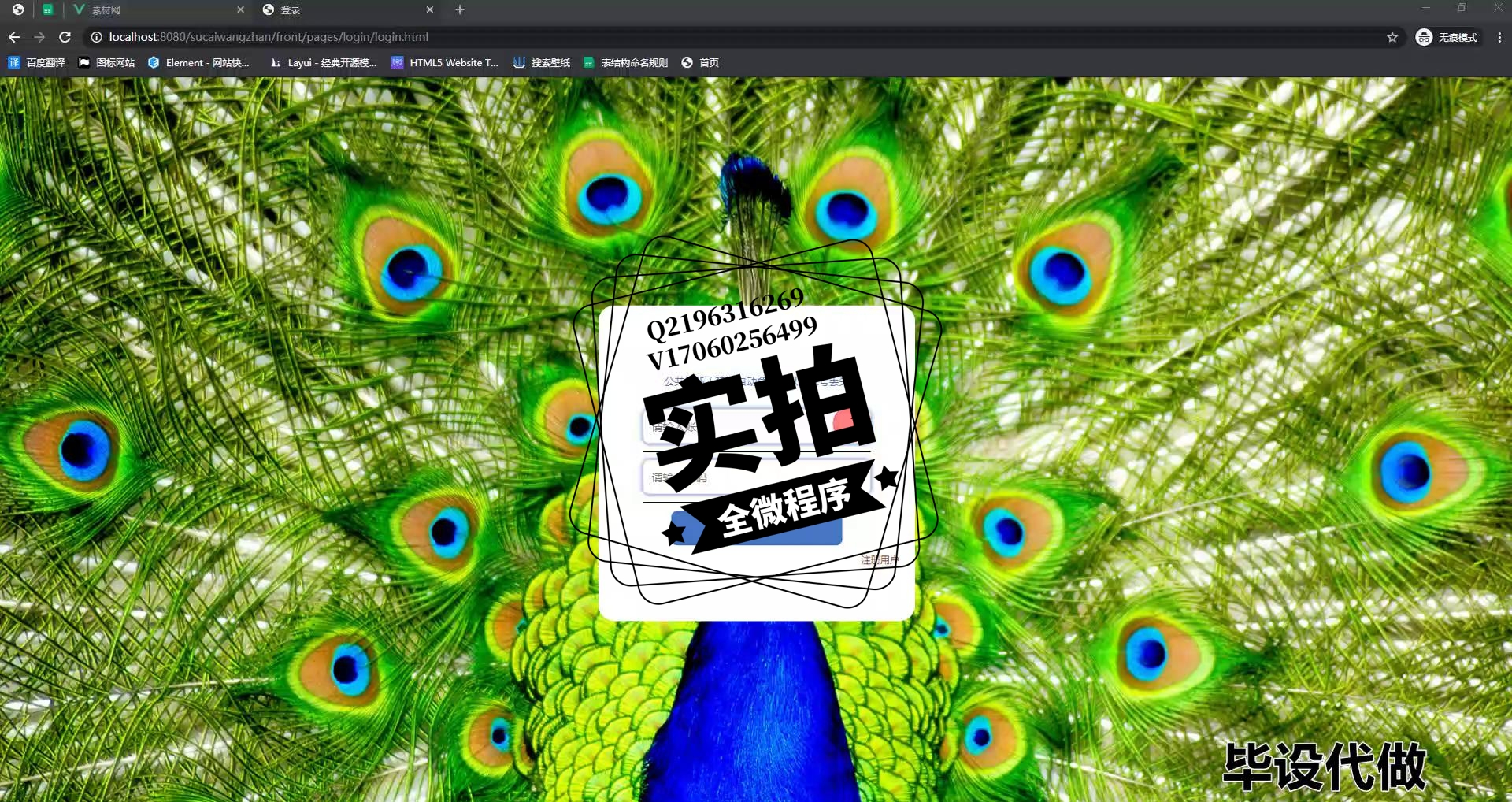Click the password input field

point(757,477)
